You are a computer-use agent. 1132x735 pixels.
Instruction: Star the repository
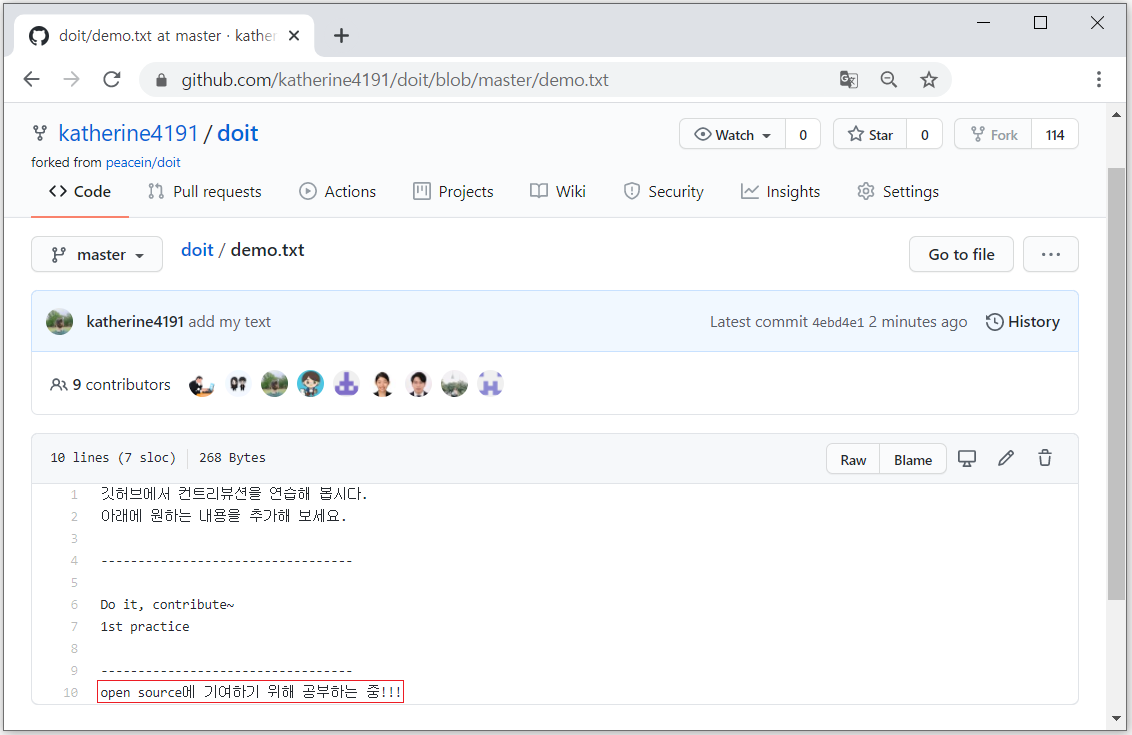[x=870, y=135]
